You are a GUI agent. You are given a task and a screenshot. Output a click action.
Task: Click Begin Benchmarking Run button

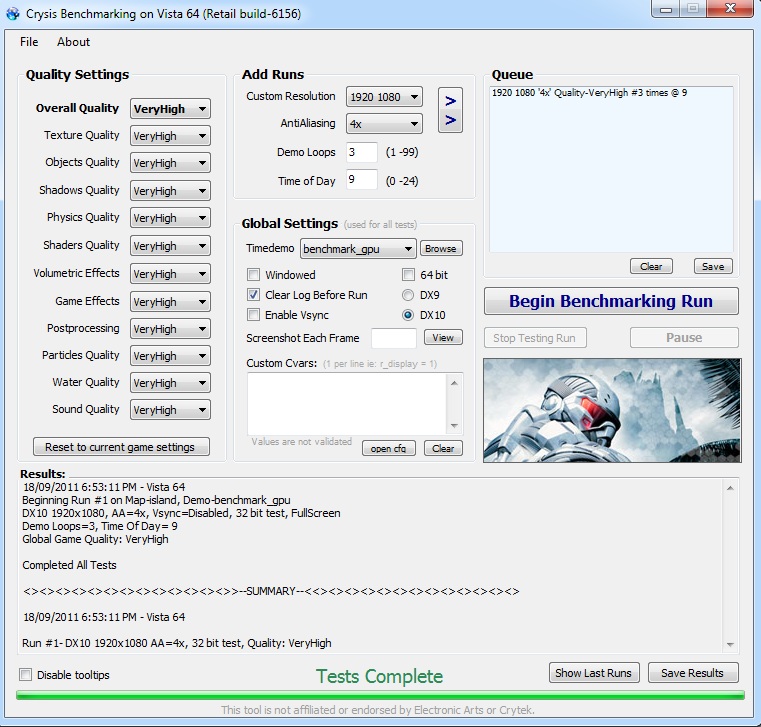point(611,301)
